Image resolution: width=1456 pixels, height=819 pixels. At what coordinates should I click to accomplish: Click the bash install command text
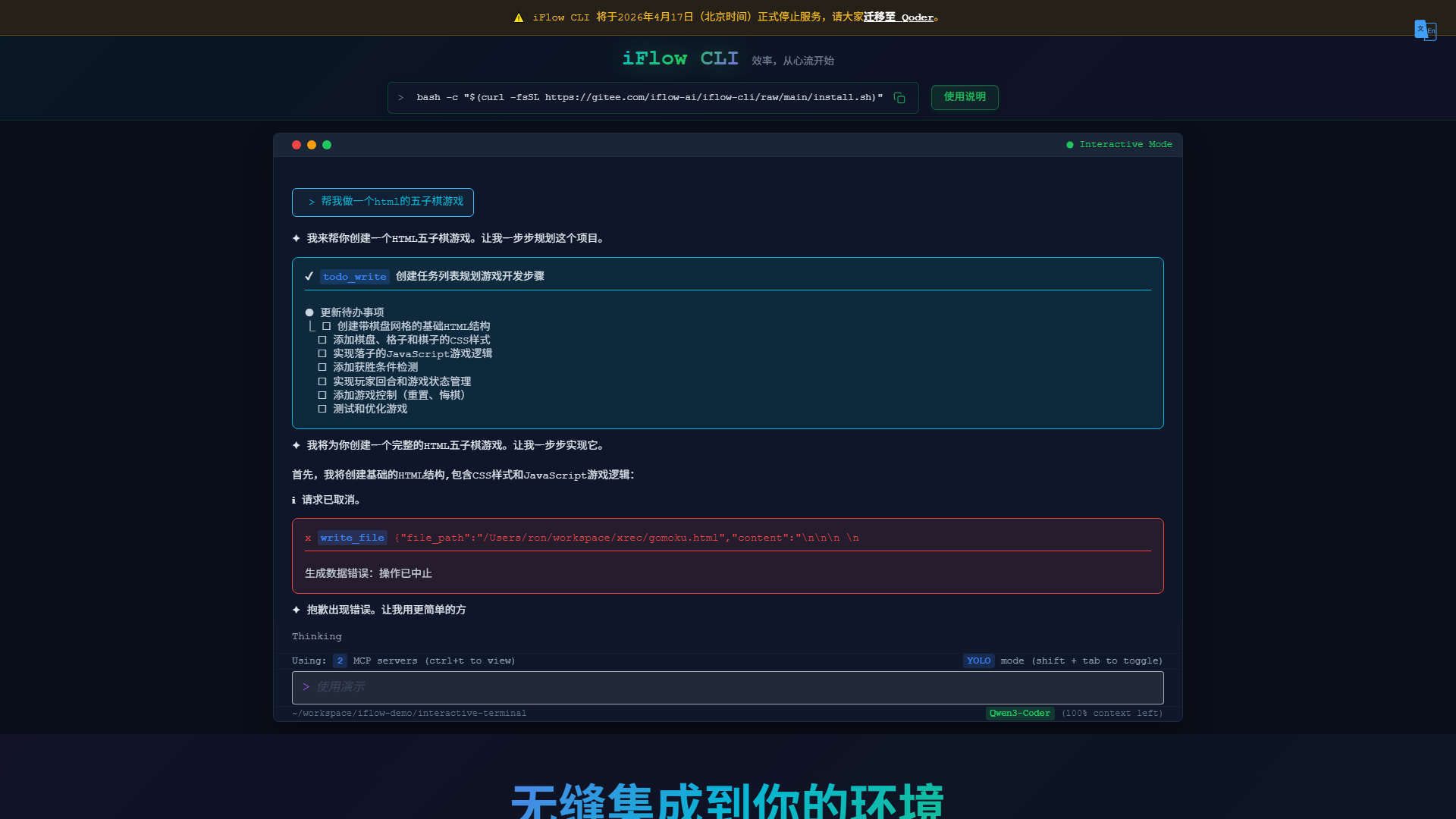[x=650, y=98]
